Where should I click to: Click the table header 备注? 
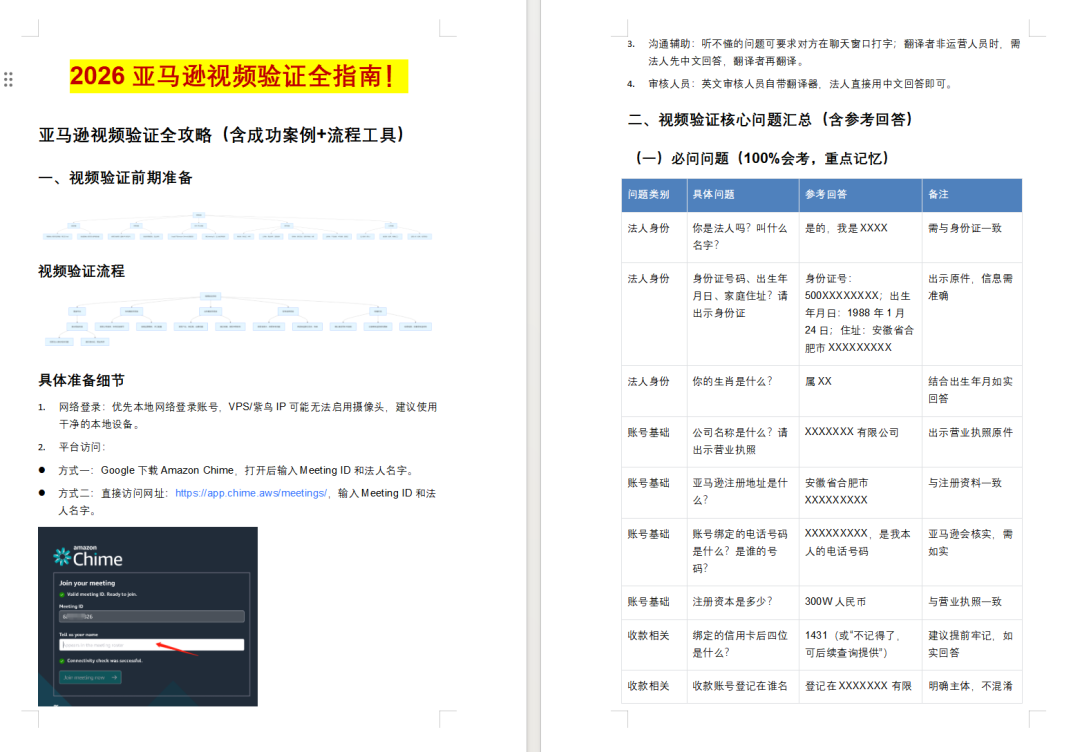coord(938,195)
